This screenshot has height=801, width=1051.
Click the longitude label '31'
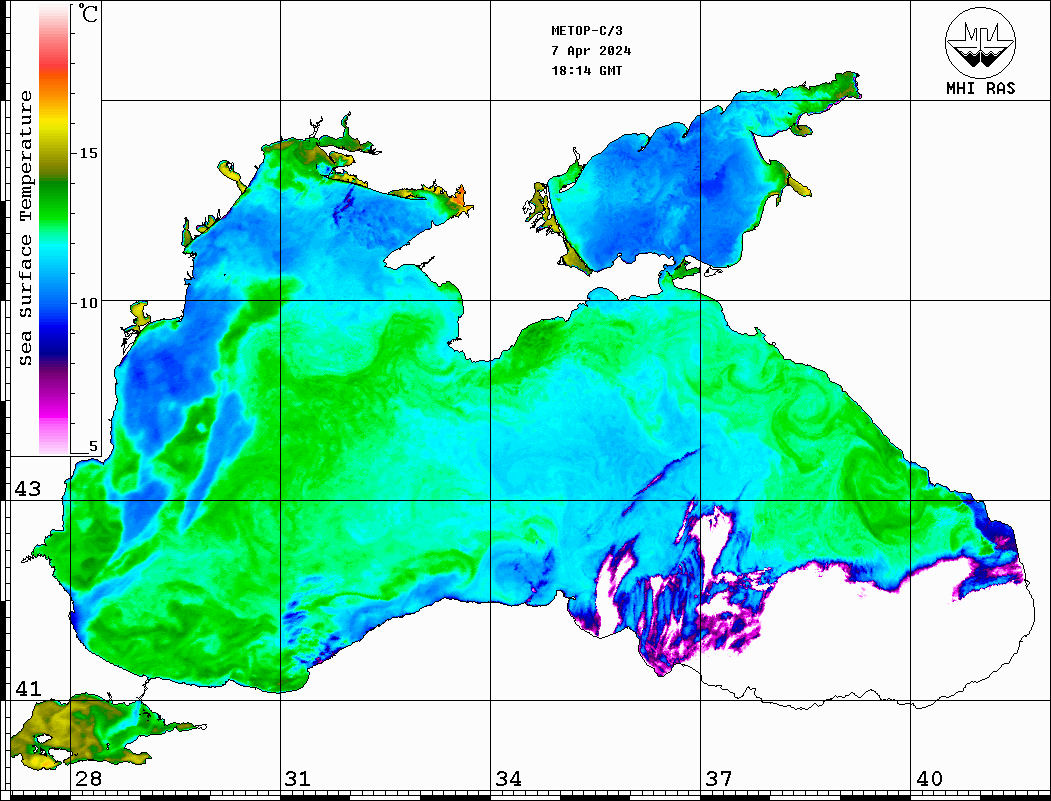[298, 779]
